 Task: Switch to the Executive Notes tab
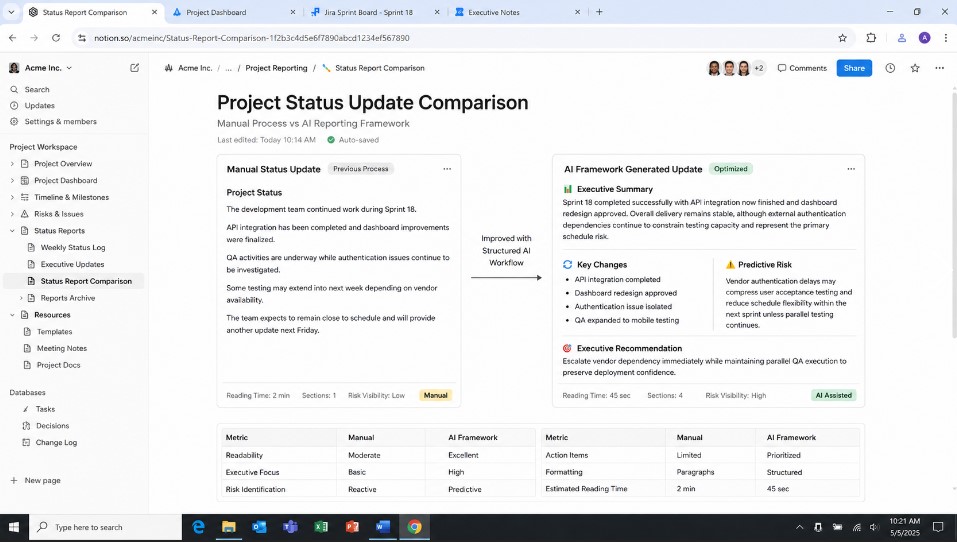point(518,12)
